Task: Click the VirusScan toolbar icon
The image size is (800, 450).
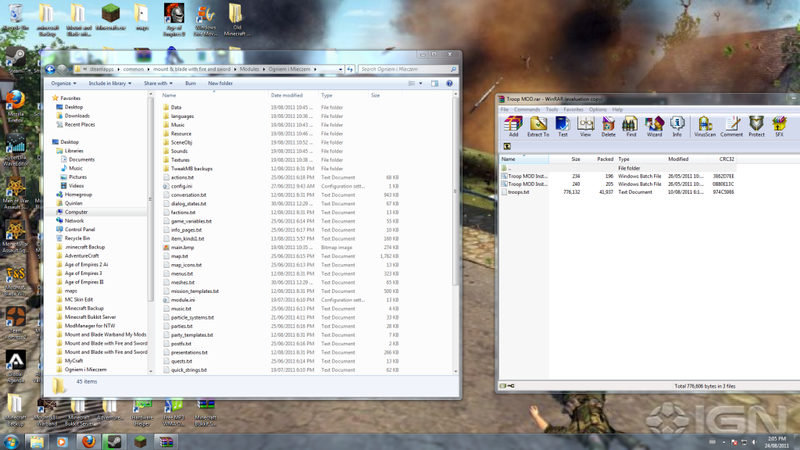Action: click(704, 126)
